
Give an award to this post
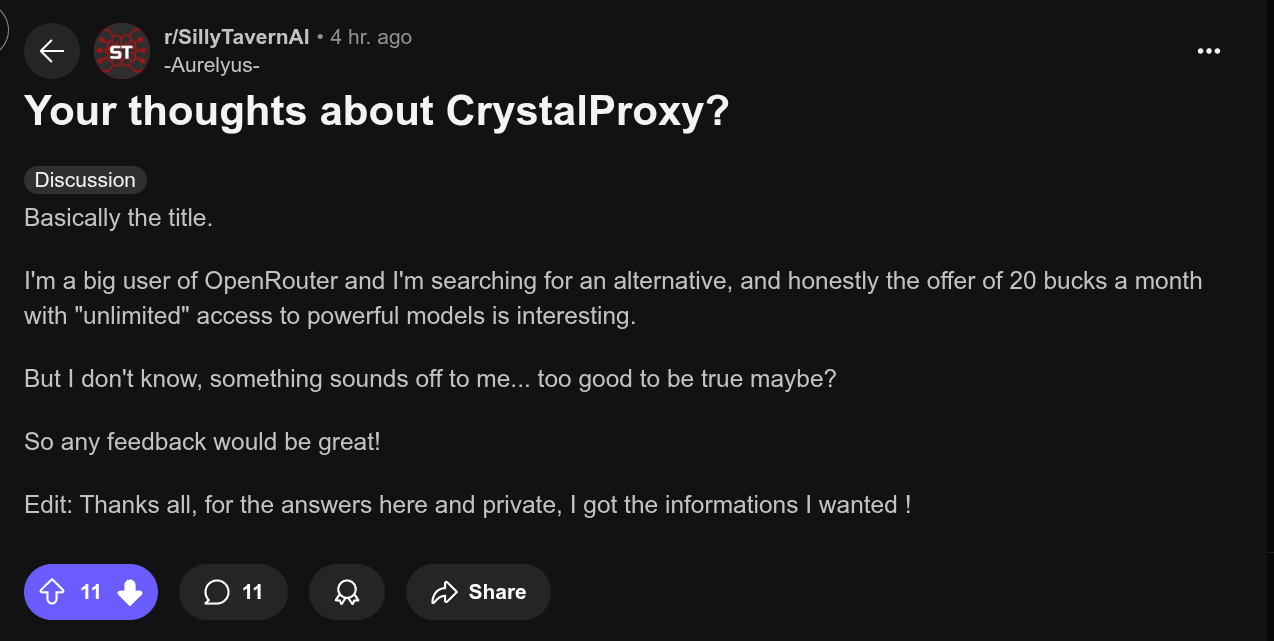[x=347, y=592]
